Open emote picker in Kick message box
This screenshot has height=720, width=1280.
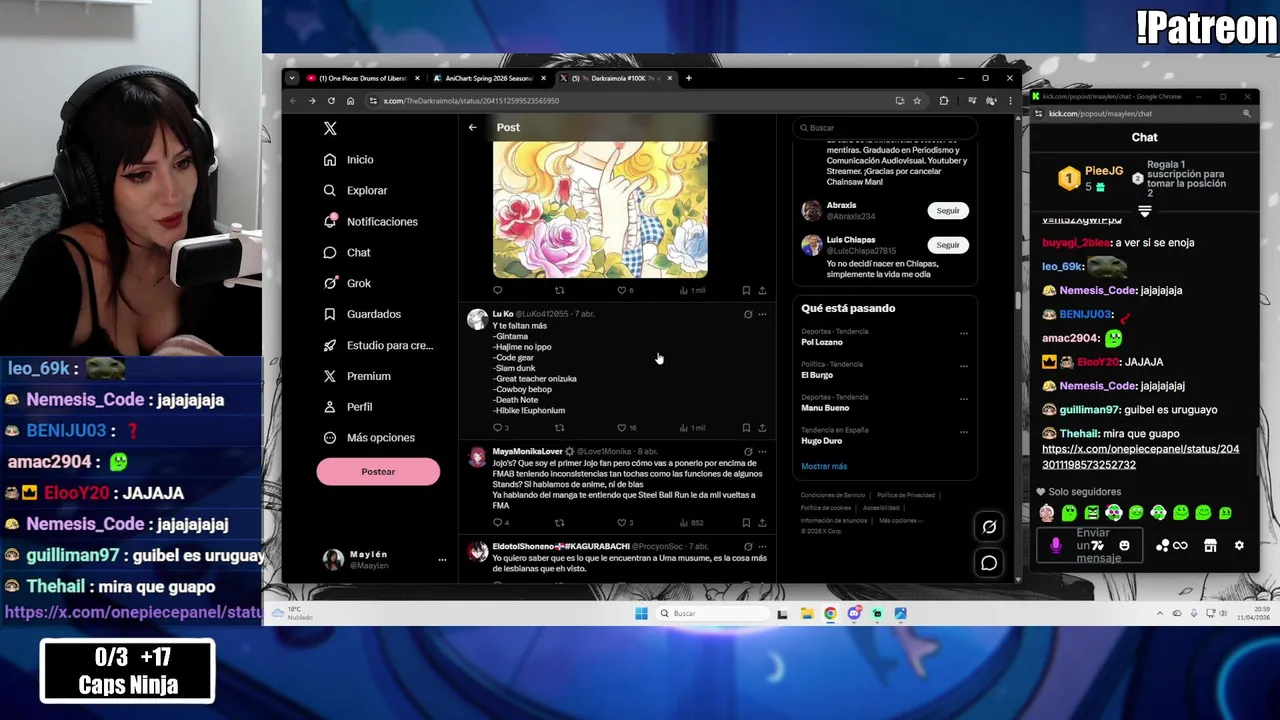[1124, 545]
